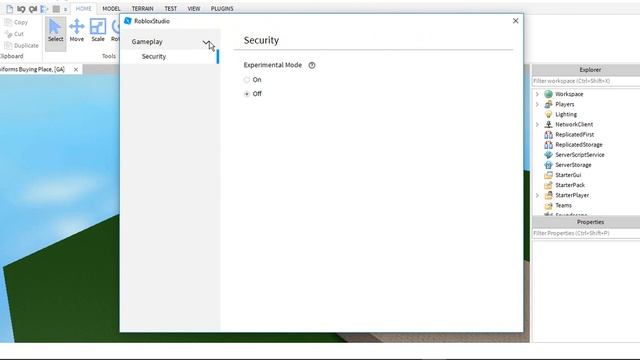The height and width of the screenshot is (360, 640).
Task: Click the StarterGui icon
Action: coord(548,175)
